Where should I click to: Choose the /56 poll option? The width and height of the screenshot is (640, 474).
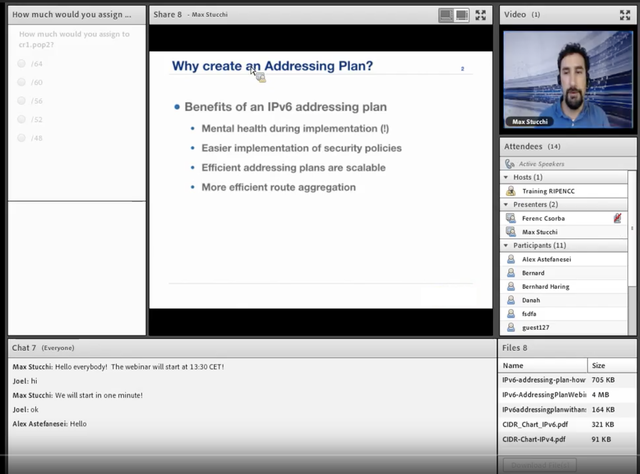pos(22,100)
